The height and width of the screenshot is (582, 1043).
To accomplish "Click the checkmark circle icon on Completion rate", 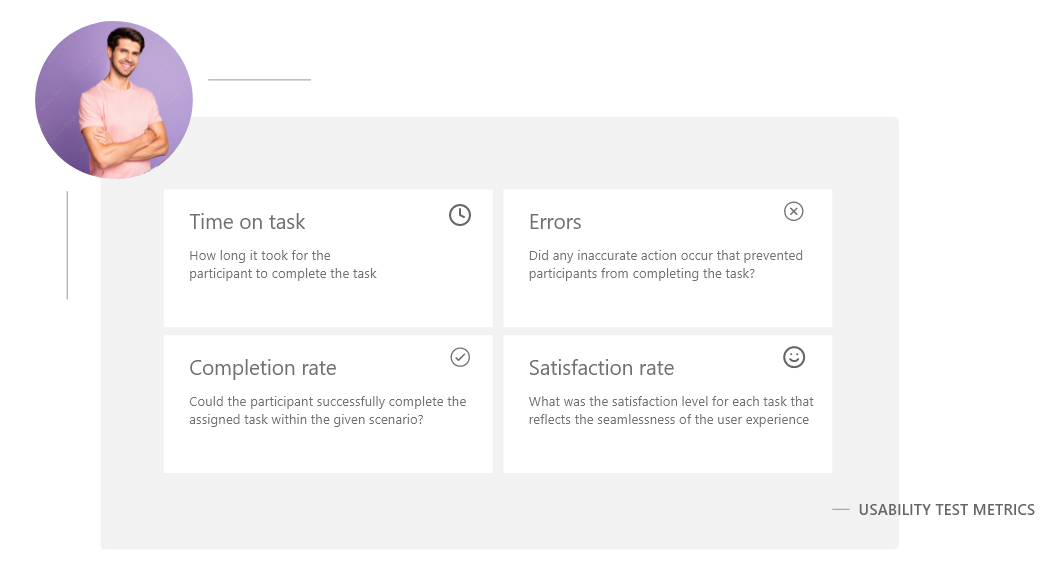I will click(460, 357).
